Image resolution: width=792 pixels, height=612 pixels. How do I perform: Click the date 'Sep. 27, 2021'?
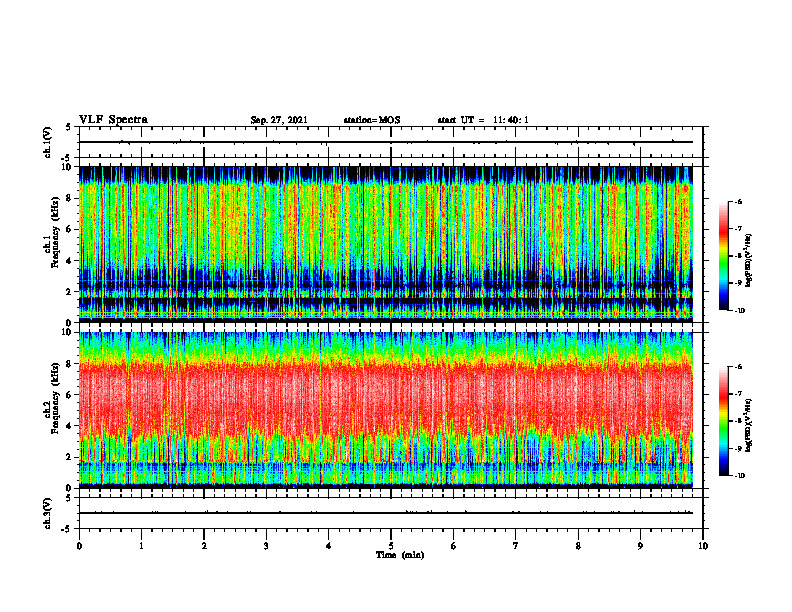coord(279,120)
